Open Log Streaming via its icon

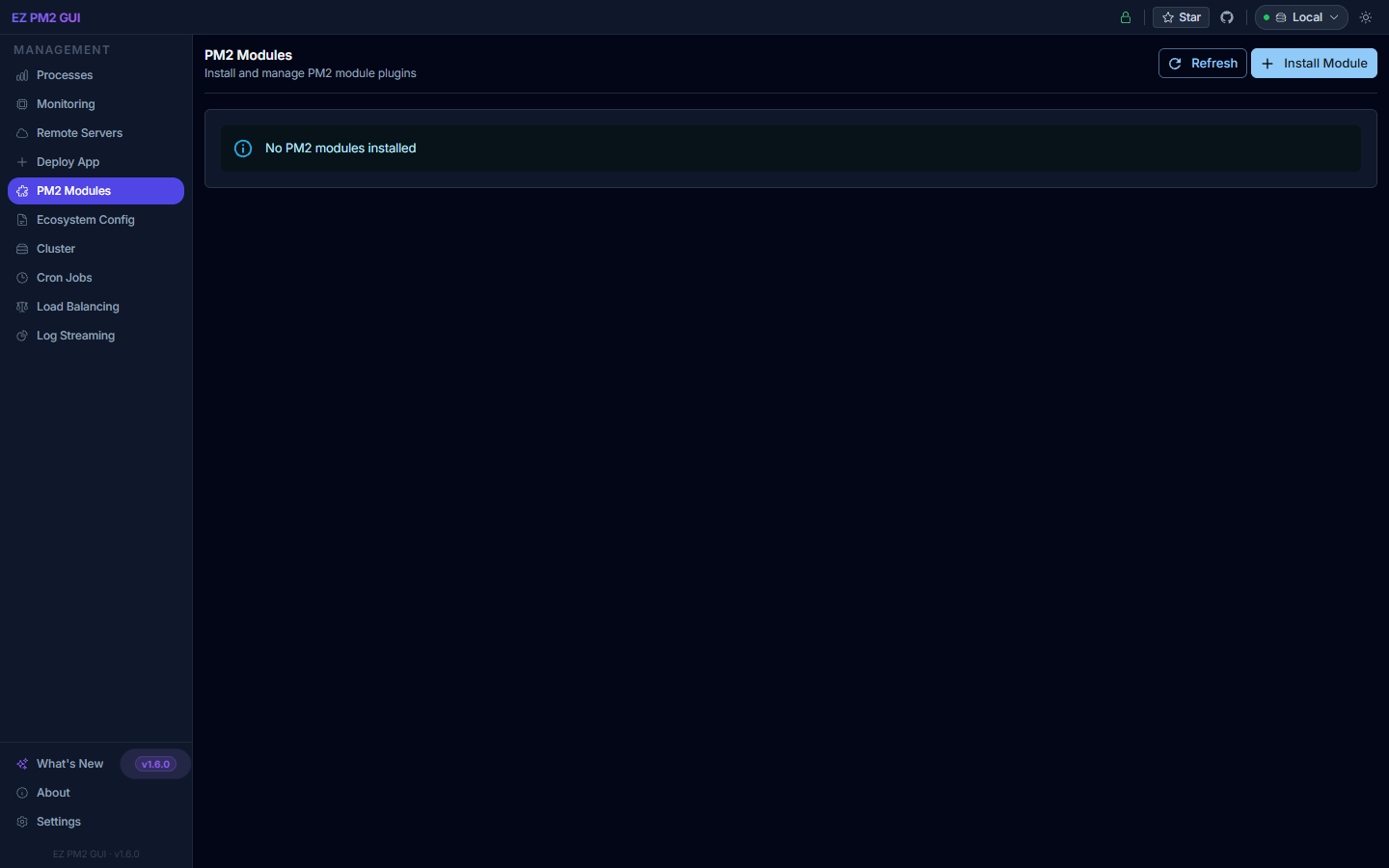21,336
